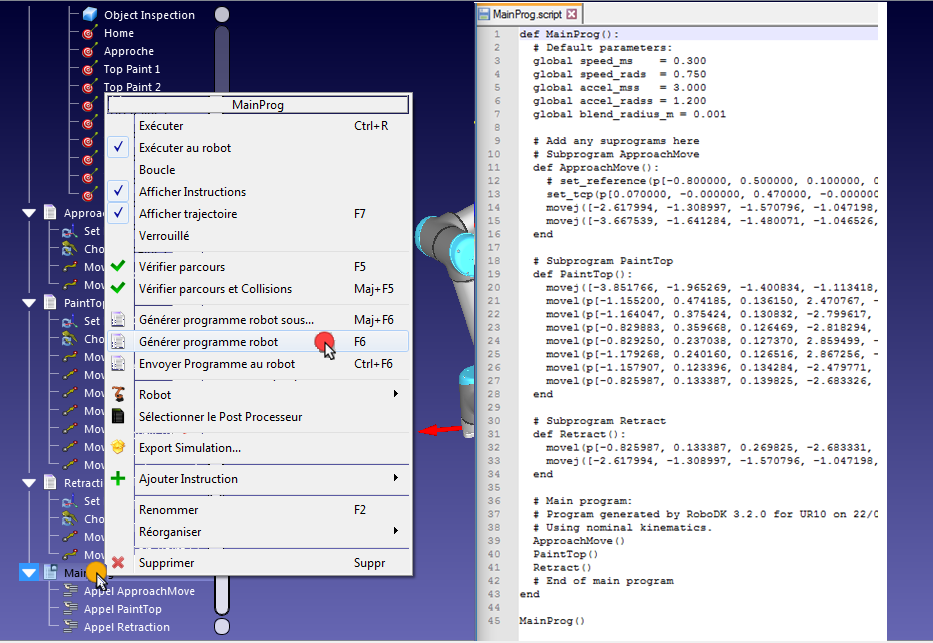Click the Object Inspection cube icon
Image resolution: width=933 pixels, height=643 pixels.
[90, 14]
